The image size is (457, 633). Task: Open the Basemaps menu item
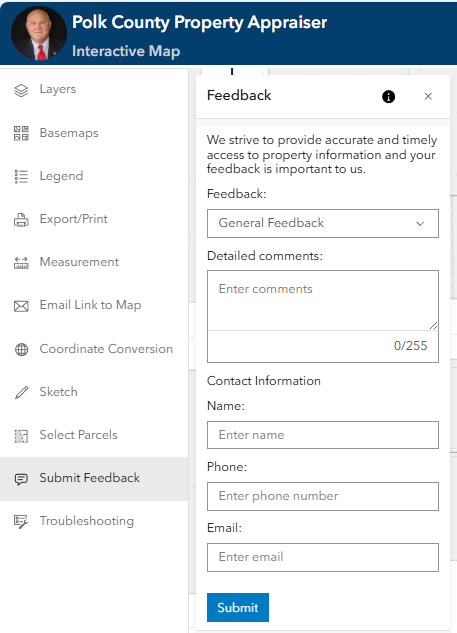tap(94, 133)
